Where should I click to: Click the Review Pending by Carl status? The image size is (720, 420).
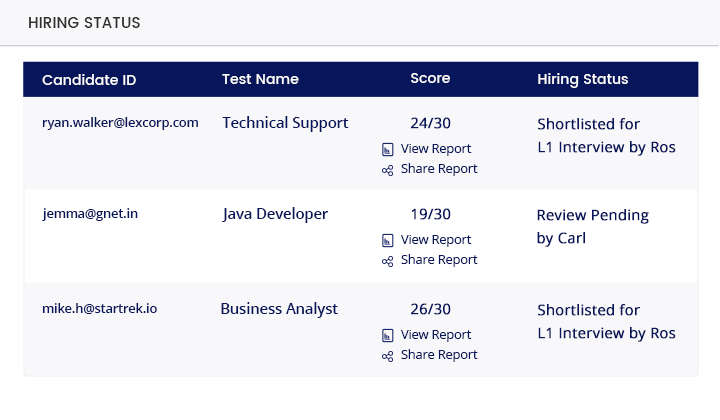(592, 227)
